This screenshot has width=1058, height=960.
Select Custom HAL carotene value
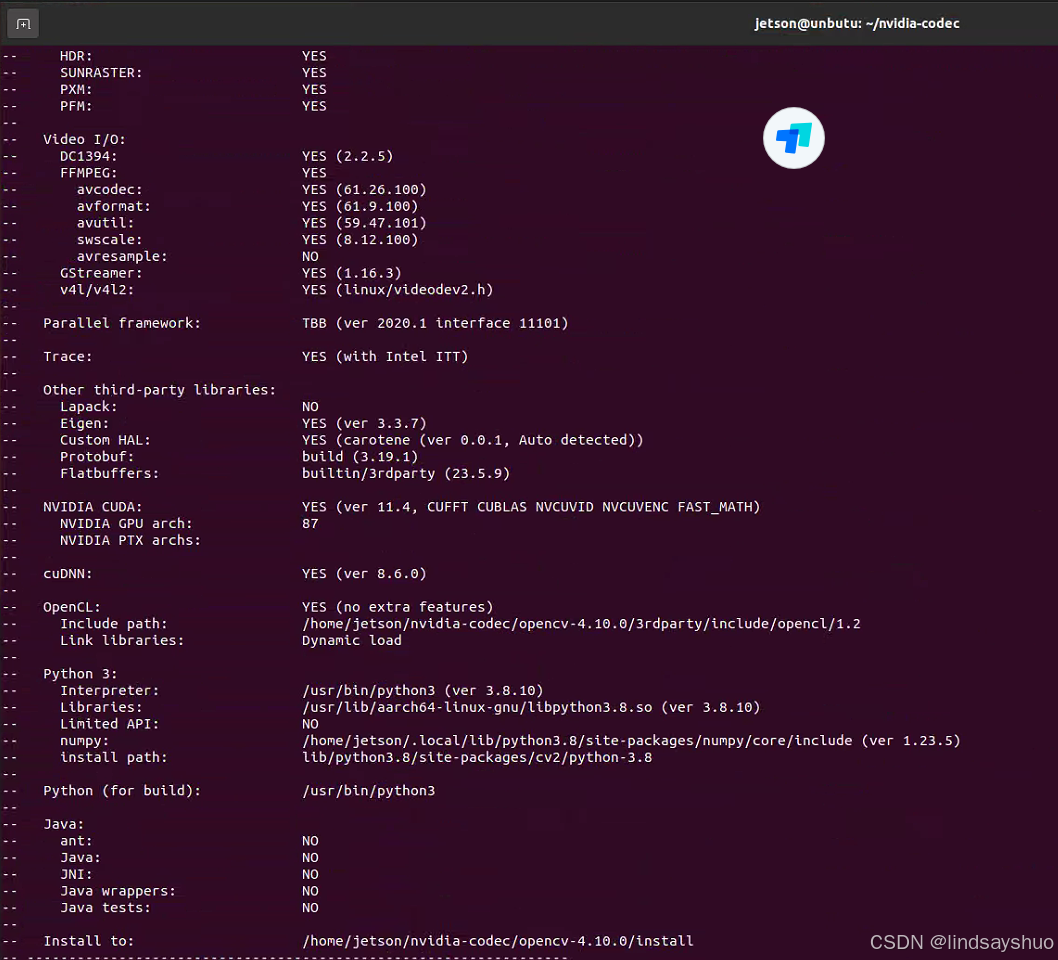[x=472, y=440]
